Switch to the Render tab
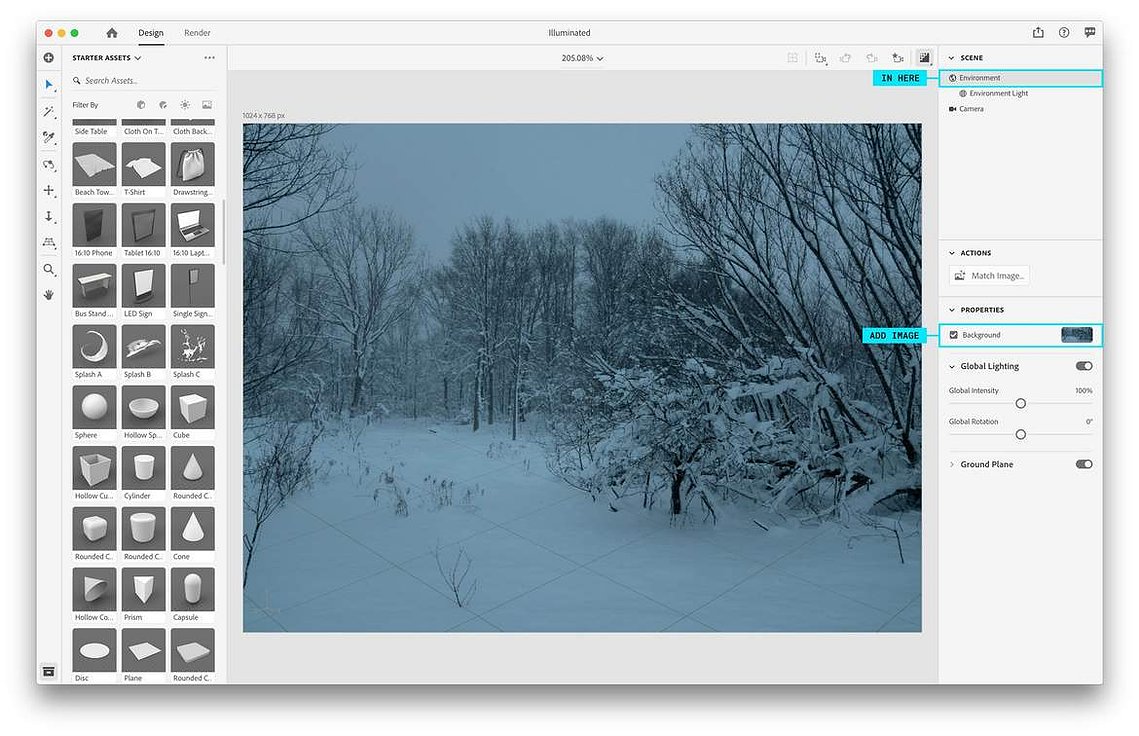Screen dimensions: 1139x736 [197, 33]
